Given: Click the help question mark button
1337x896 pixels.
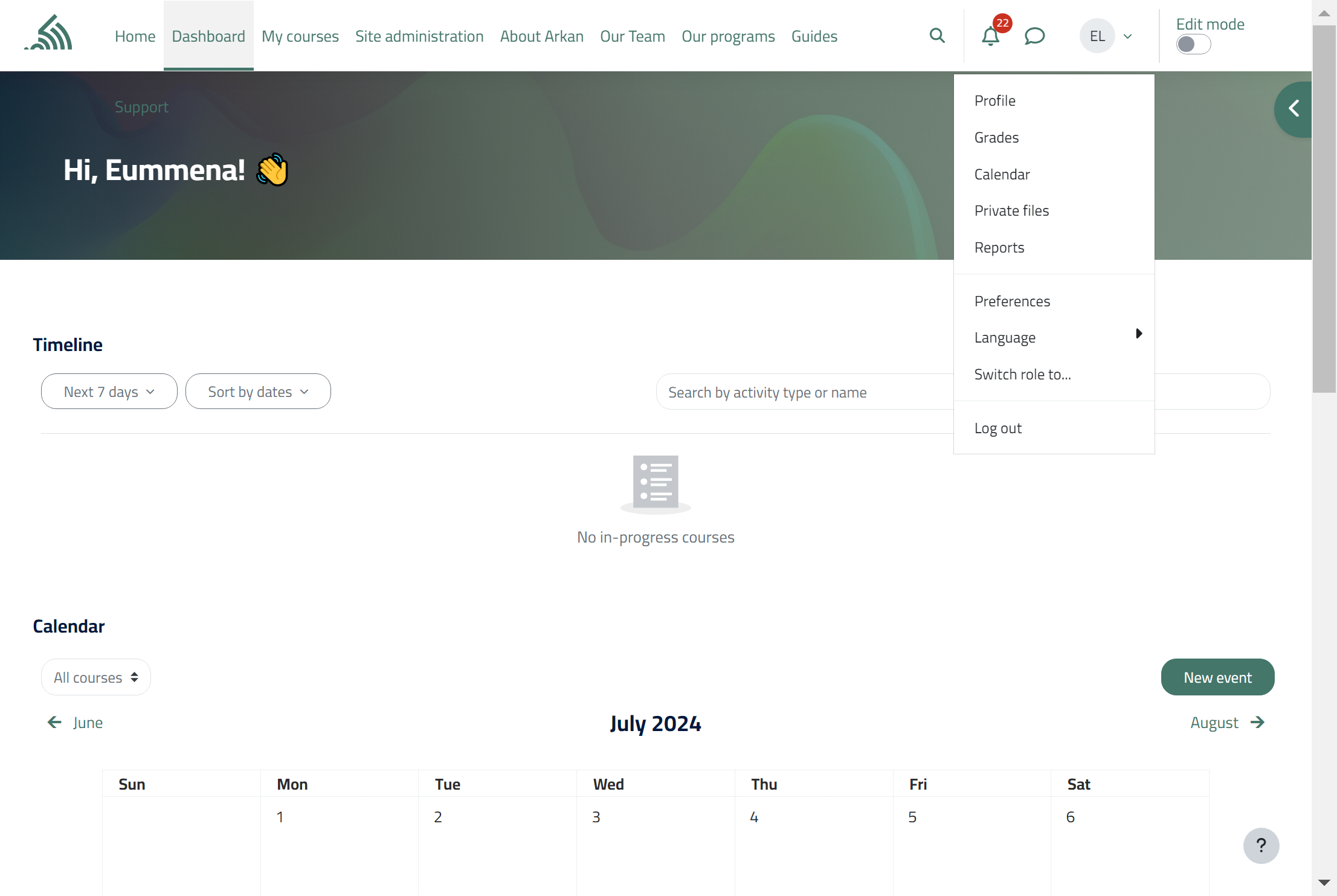Looking at the screenshot, I should click(1261, 845).
